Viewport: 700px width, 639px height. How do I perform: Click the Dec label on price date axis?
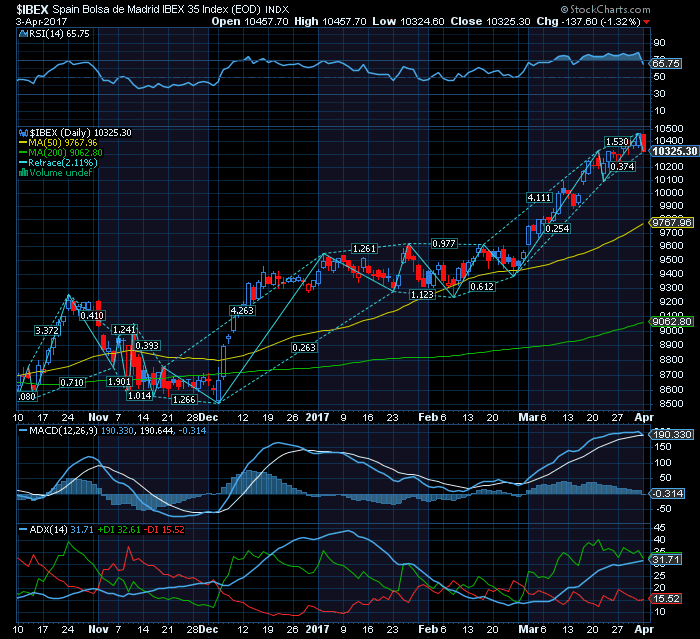[208, 417]
